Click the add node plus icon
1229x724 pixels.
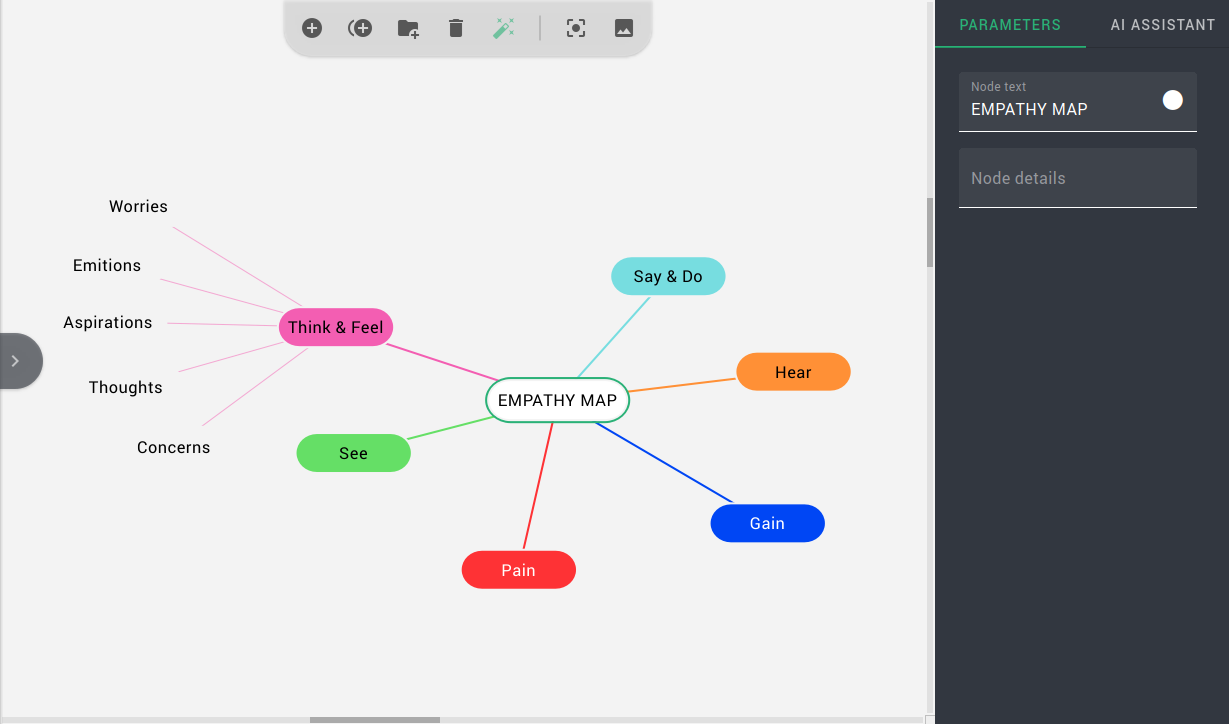pyautogui.click(x=312, y=28)
